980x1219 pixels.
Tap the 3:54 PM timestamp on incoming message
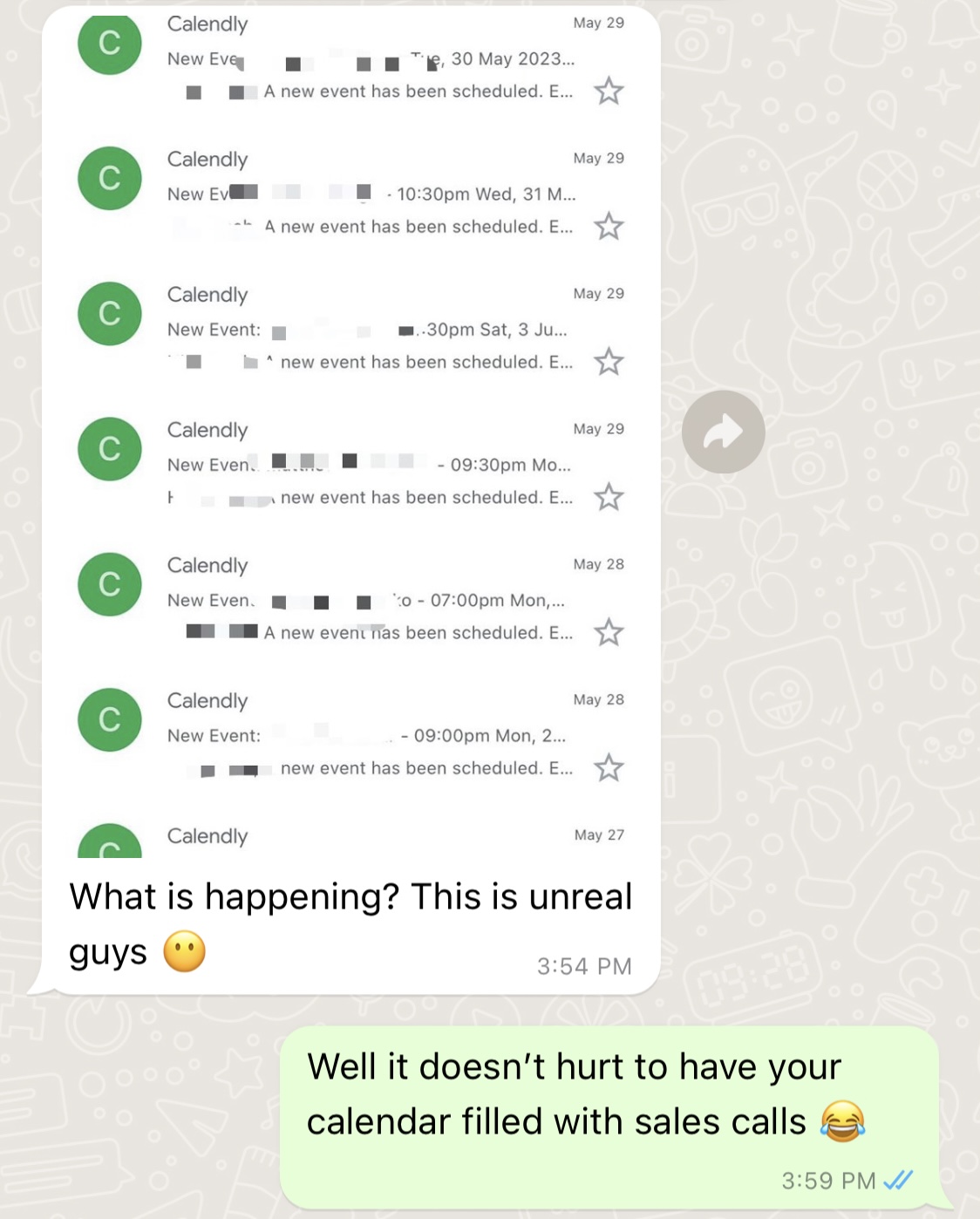[x=584, y=966]
